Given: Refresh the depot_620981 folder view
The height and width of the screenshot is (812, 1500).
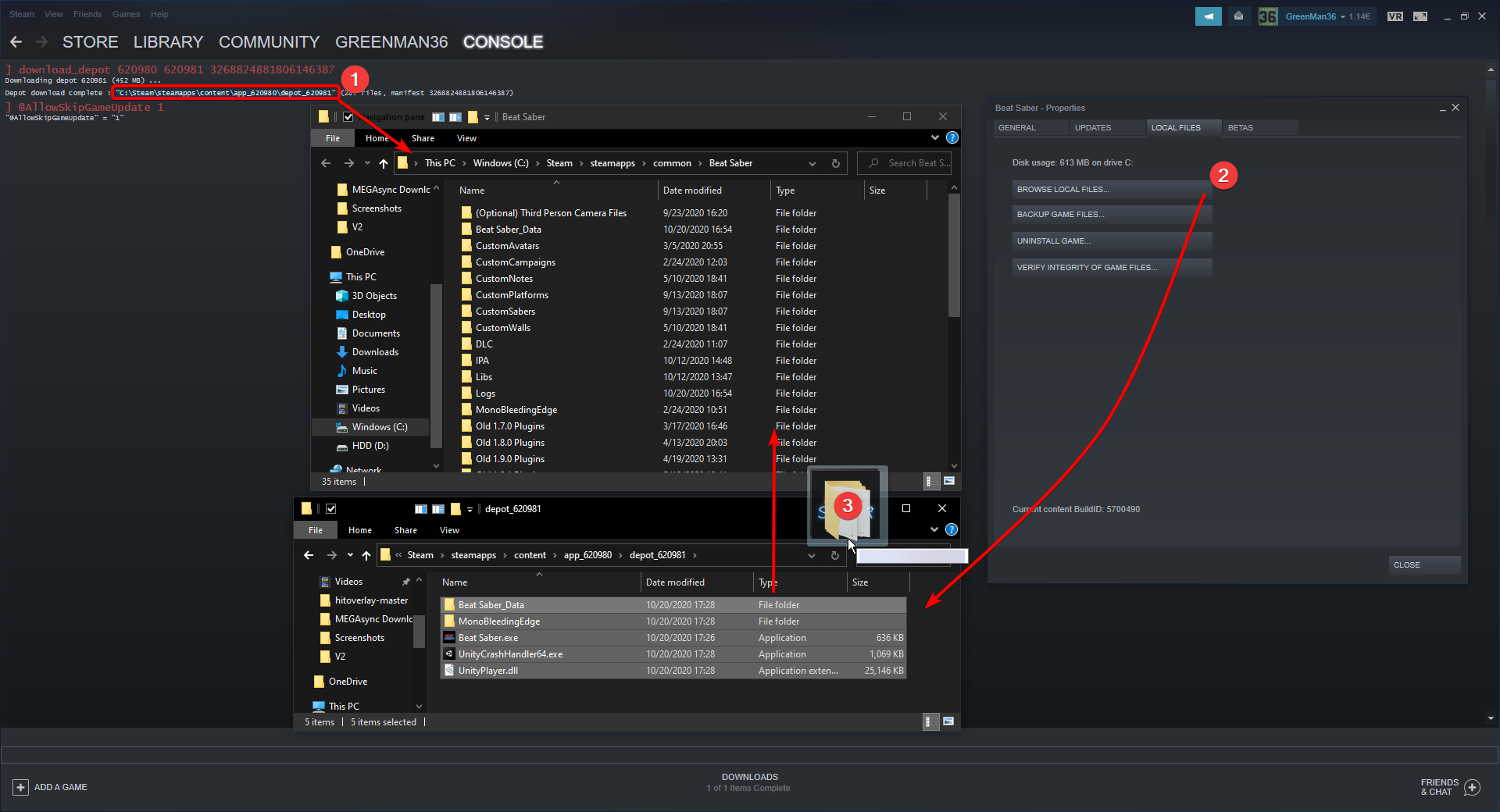Looking at the screenshot, I should point(834,555).
